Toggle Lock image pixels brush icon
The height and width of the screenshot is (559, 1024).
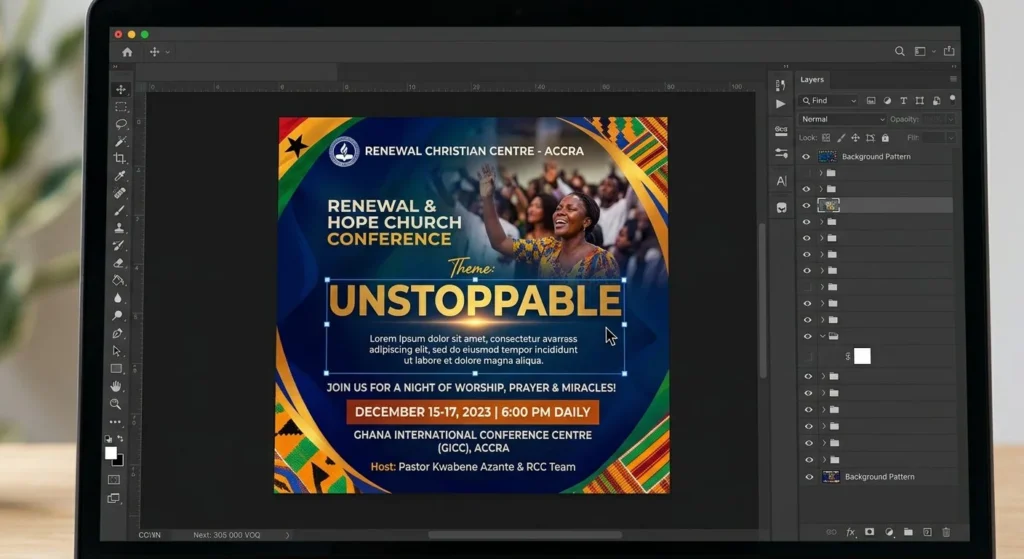click(x=841, y=138)
